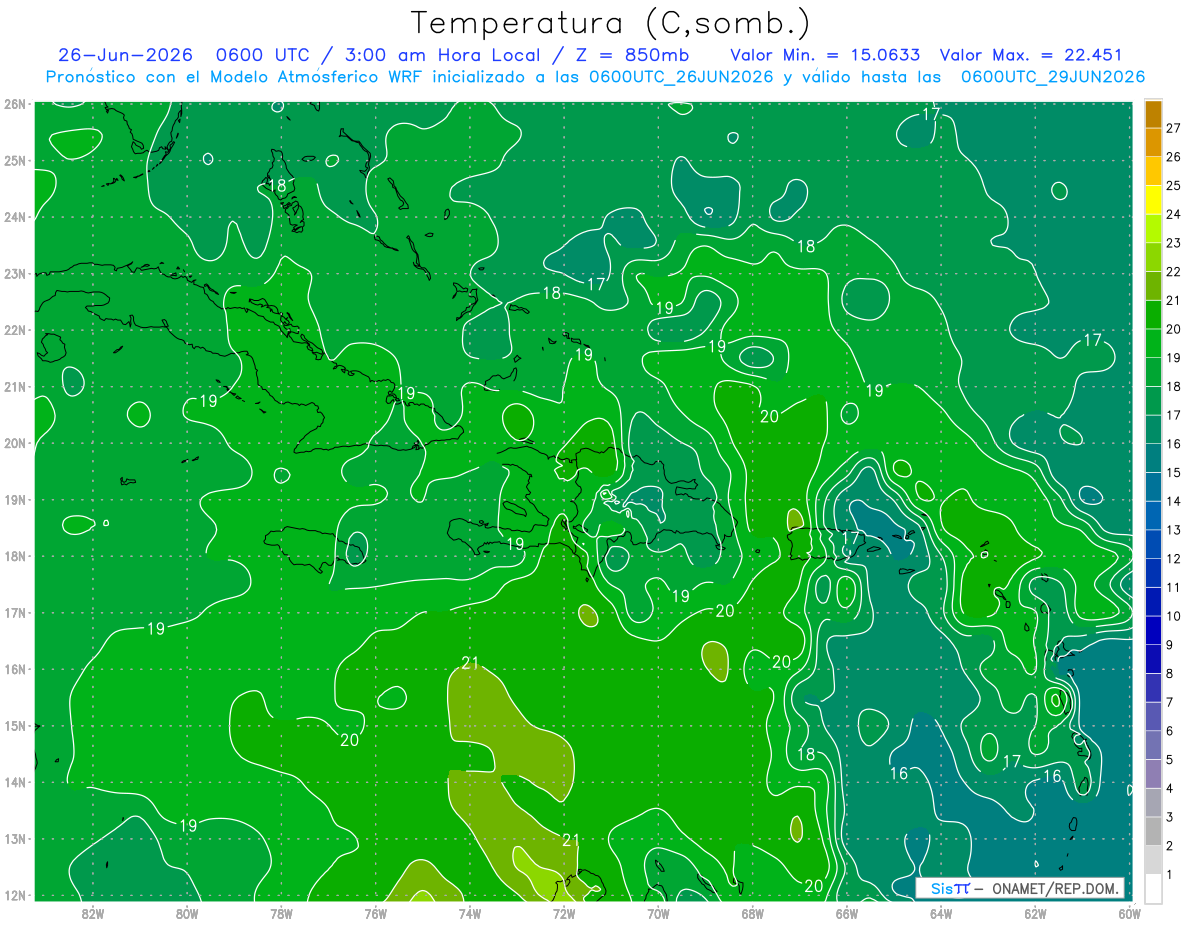
Task: Click the number 3 on the color scale
Action: pos(1170,817)
